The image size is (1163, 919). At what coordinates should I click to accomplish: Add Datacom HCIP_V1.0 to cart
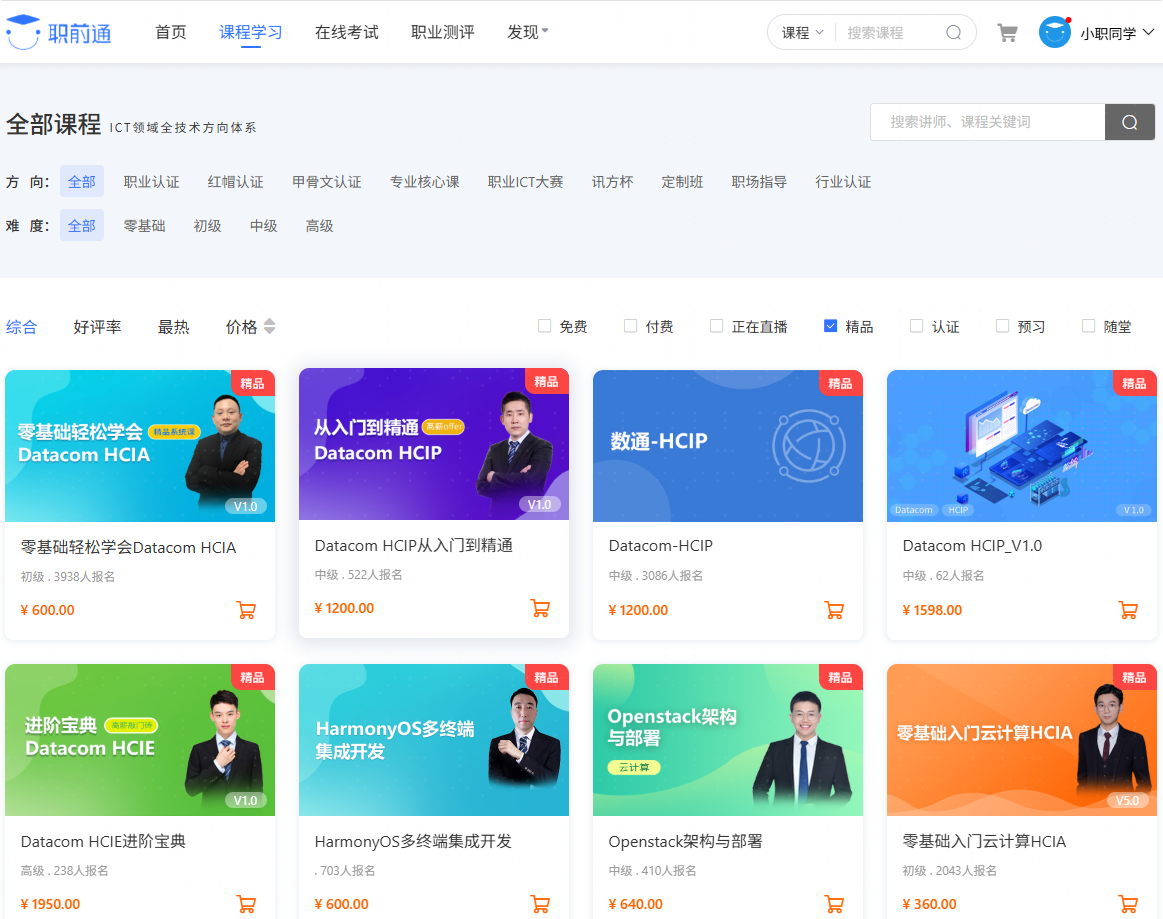pos(1128,610)
